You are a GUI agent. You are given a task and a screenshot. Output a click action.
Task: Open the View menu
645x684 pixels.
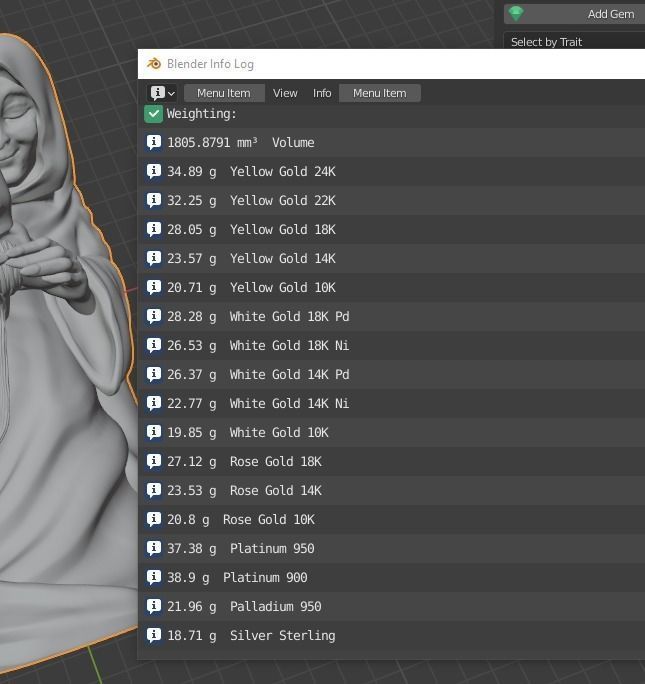[285, 93]
